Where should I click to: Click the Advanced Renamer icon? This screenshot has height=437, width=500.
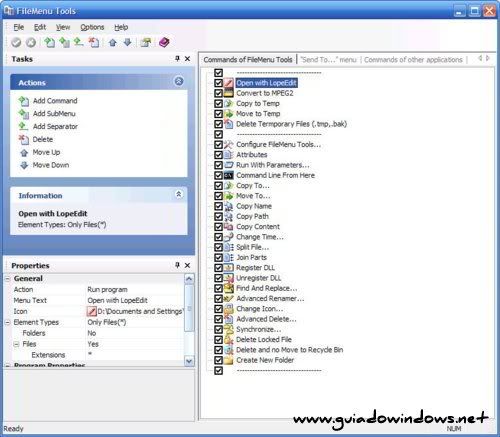(229, 298)
